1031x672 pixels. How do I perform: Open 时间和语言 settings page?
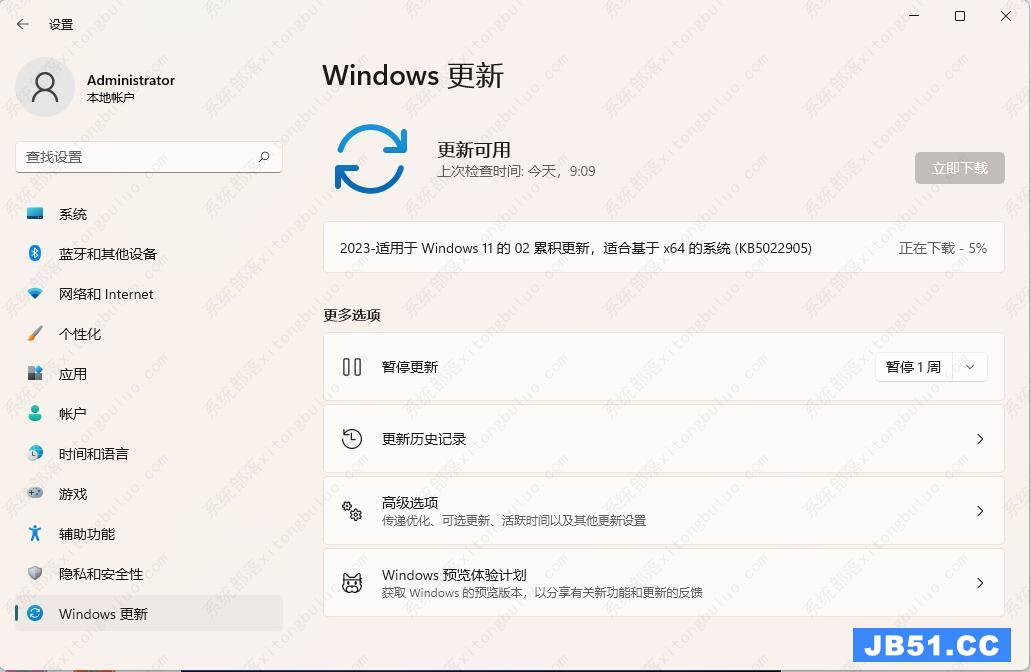pos(93,454)
